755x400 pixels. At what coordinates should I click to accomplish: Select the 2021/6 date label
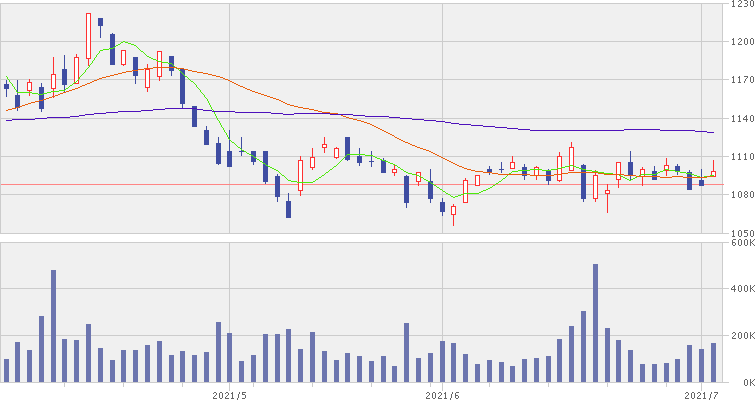(x=441, y=393)
